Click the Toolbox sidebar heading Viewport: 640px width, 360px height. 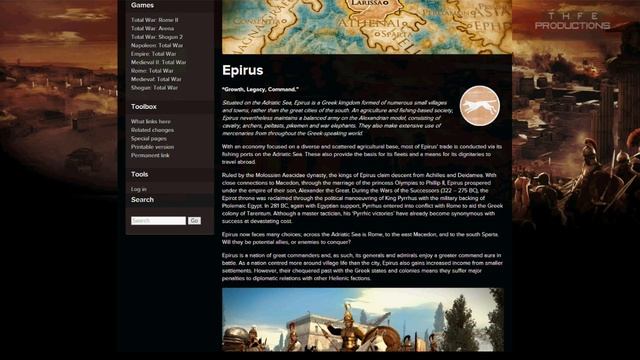pyautogui.click(x=144, y=107)
